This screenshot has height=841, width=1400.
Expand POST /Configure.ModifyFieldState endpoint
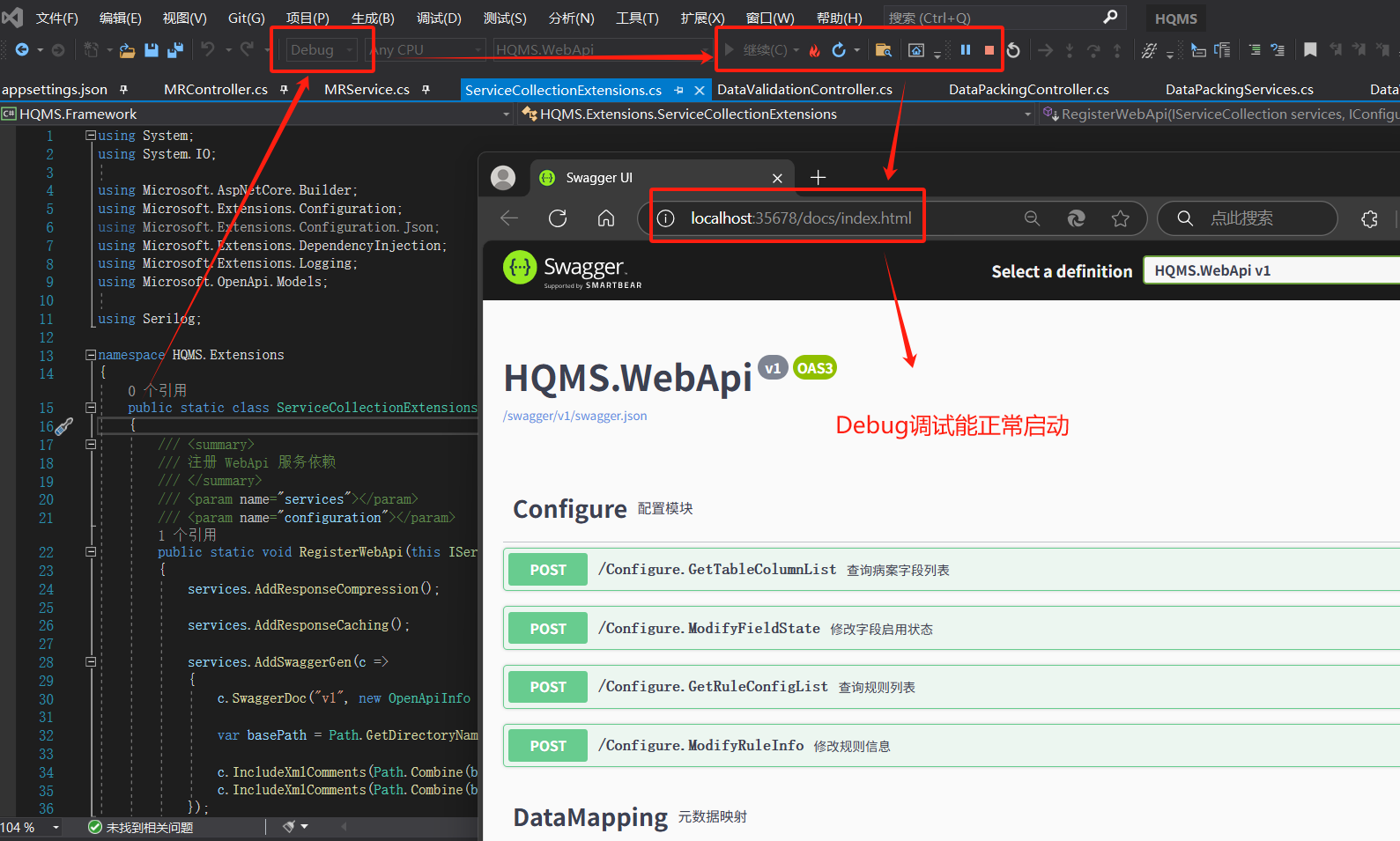pyautogui.click(x=952, y=629)
